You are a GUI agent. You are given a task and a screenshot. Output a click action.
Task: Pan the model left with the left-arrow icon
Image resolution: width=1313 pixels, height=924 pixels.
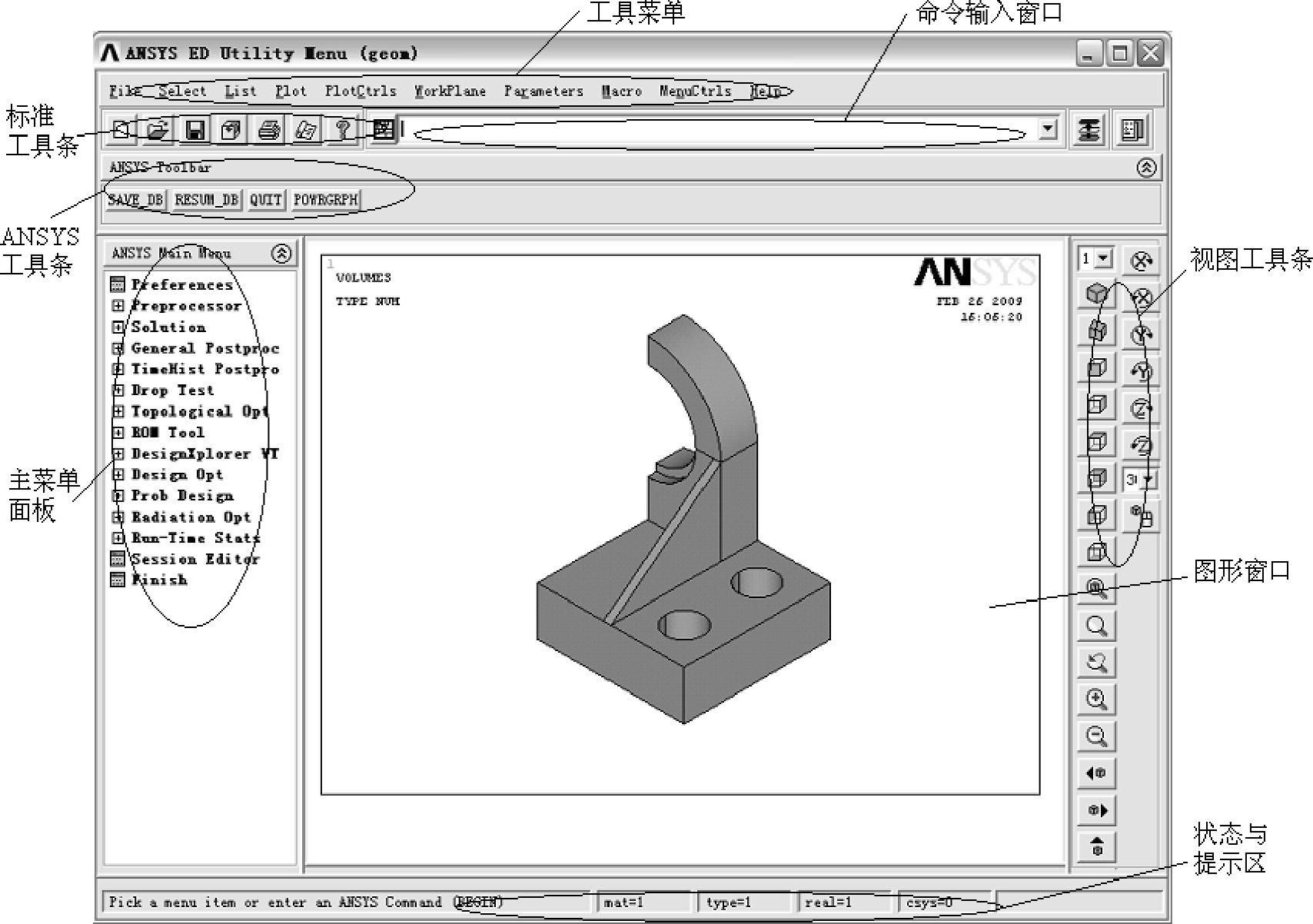pyautogui.click(x=1097, y=773)
